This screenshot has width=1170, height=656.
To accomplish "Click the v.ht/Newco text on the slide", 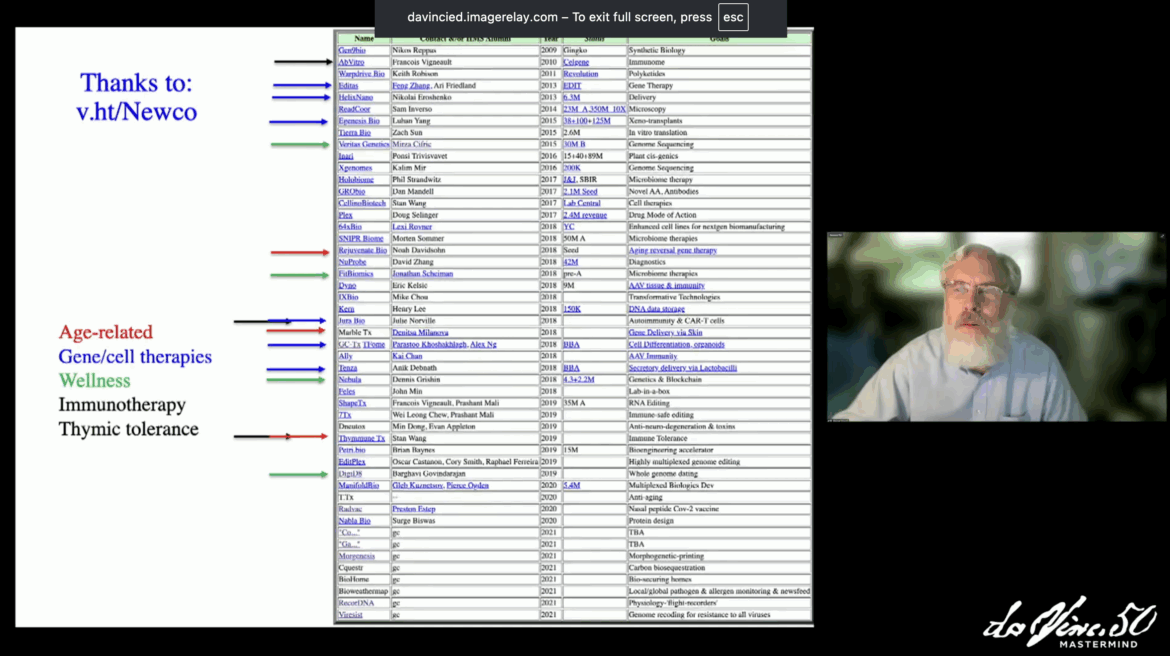I will pos(137,112).
